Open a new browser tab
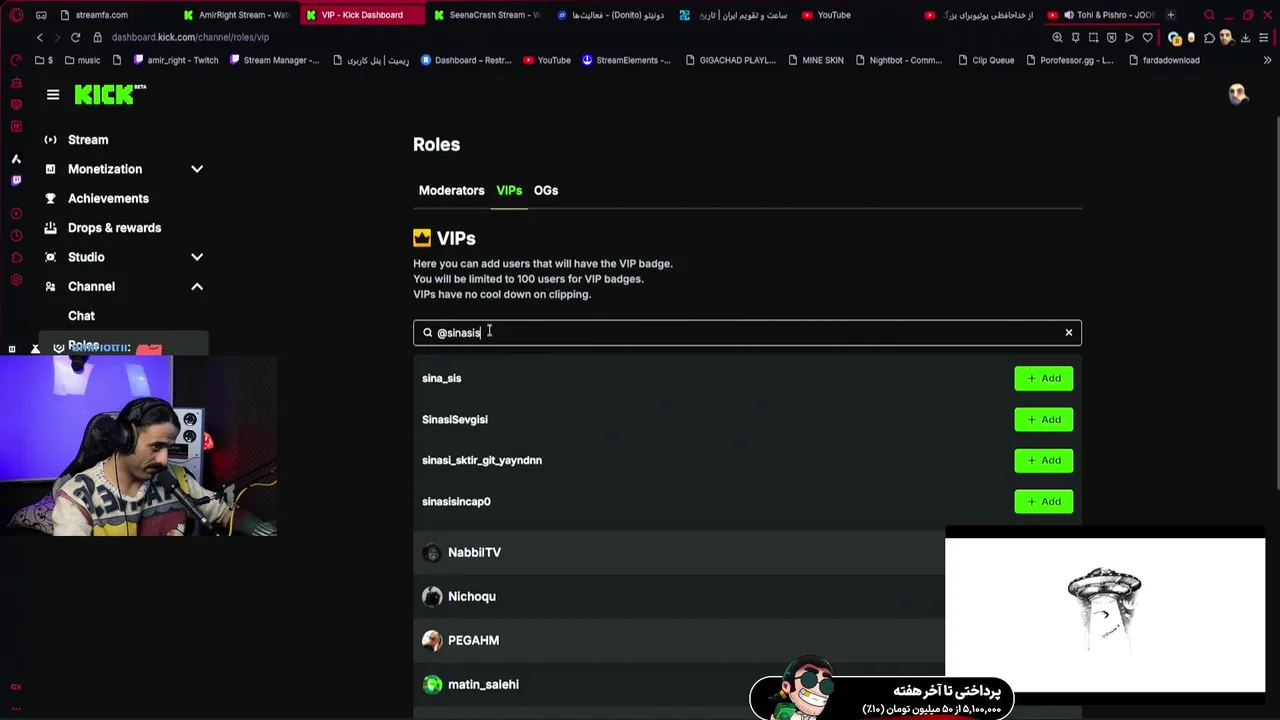 click(x=1171, y=15)
